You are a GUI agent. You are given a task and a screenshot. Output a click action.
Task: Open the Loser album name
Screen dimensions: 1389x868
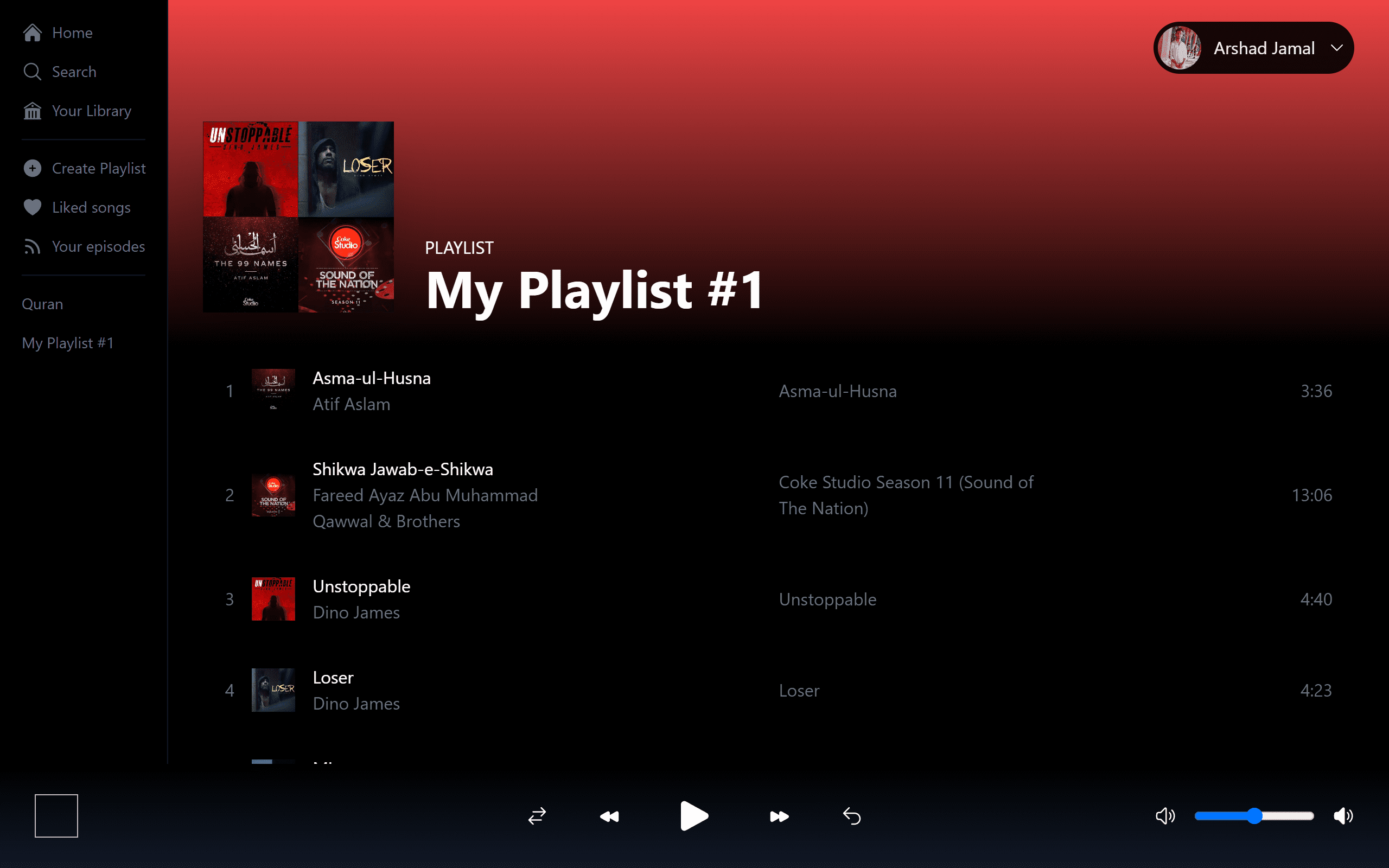(x=799, y=691)
